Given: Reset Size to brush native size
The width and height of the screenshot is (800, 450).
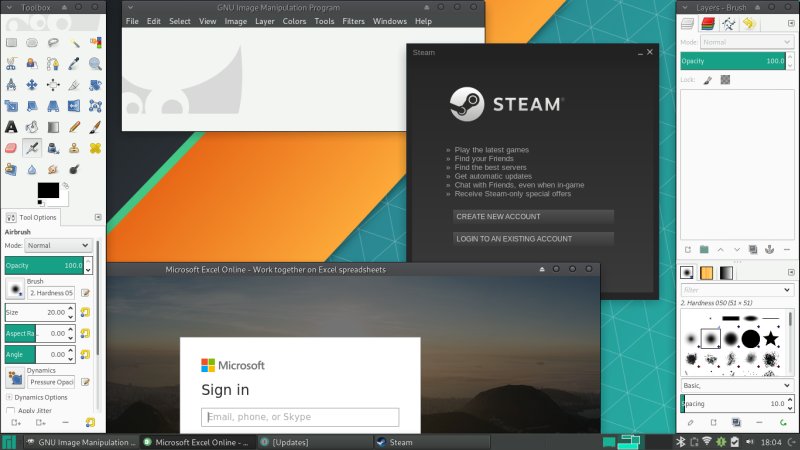Looking at the screenshot, I should pyautogui.click(x=85, y=312).
